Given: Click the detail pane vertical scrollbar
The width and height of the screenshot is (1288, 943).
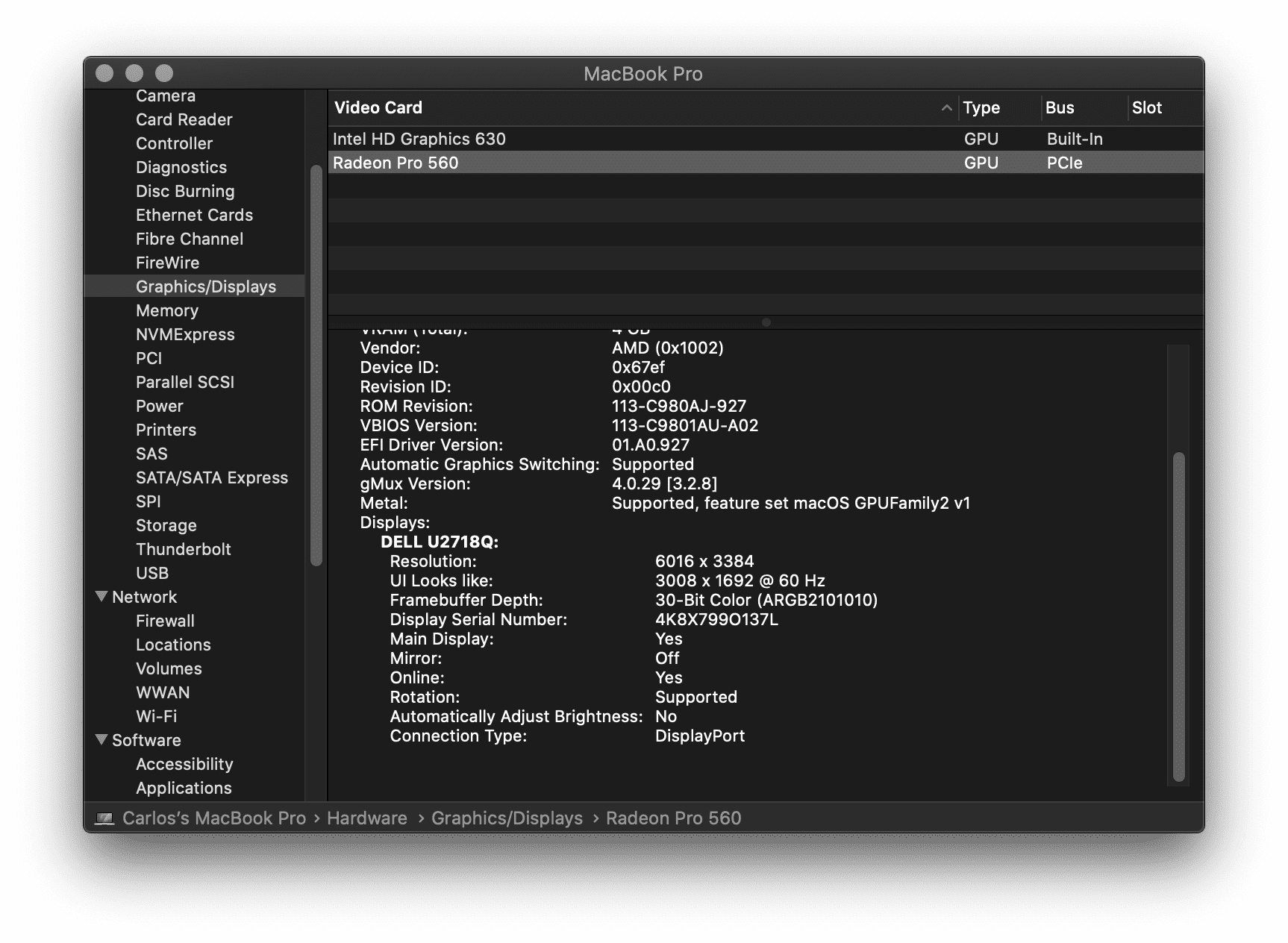Looking at the screenshot, I should point(1179,615).
